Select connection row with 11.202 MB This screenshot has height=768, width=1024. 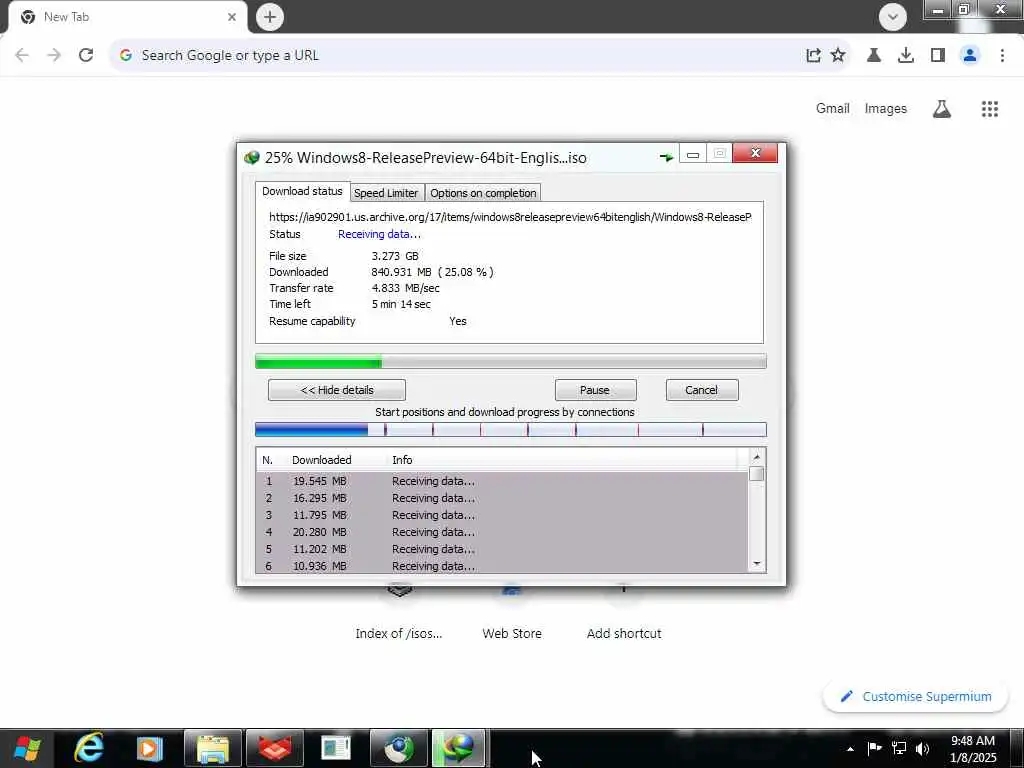(x=502, y=549)
